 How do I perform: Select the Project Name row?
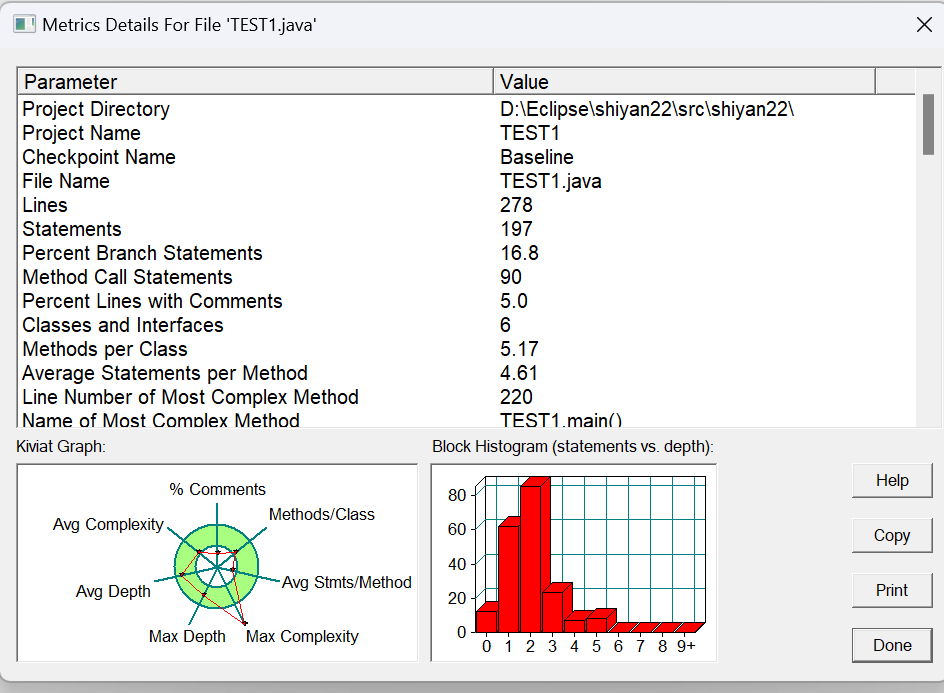tap(467, 133)
